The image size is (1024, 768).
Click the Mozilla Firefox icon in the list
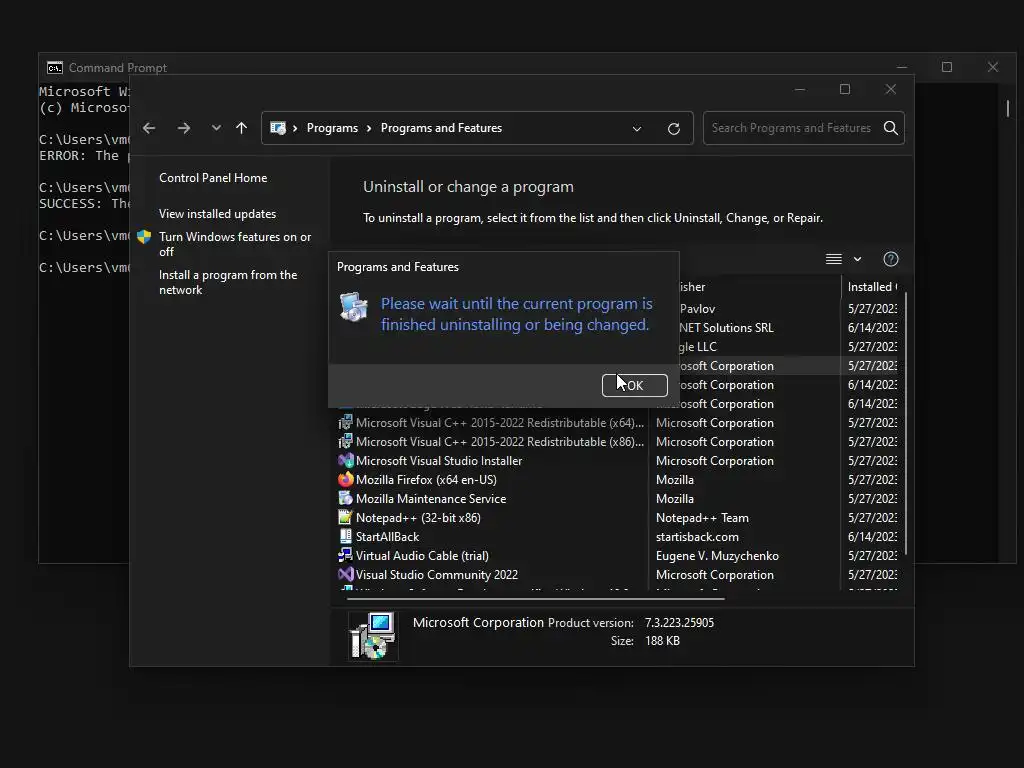click(345, 479)
